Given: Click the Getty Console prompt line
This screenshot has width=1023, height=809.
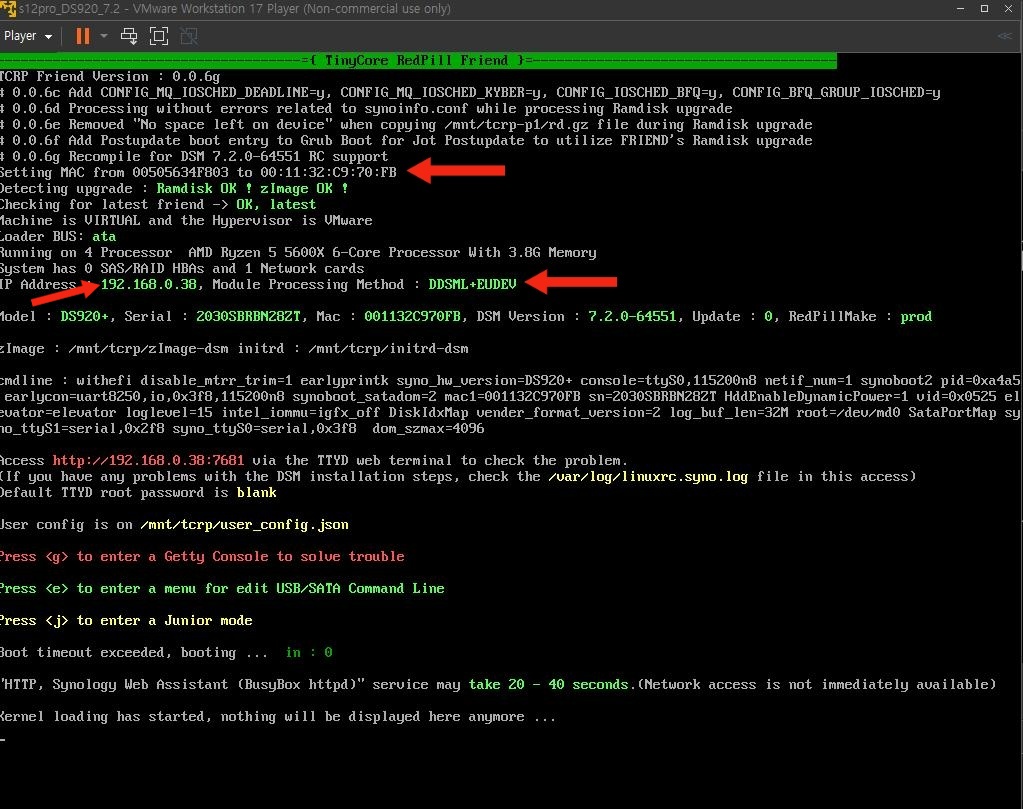Looking at the screenshot, I should [202, 557].
